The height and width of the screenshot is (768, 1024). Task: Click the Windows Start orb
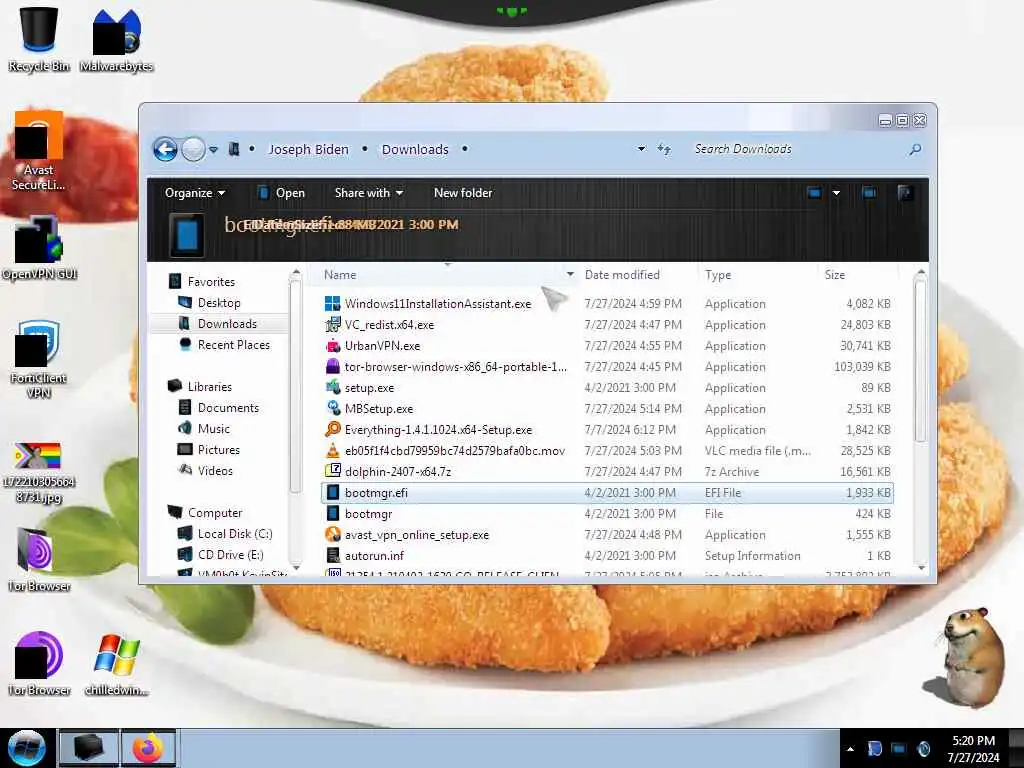pos(26,748)
